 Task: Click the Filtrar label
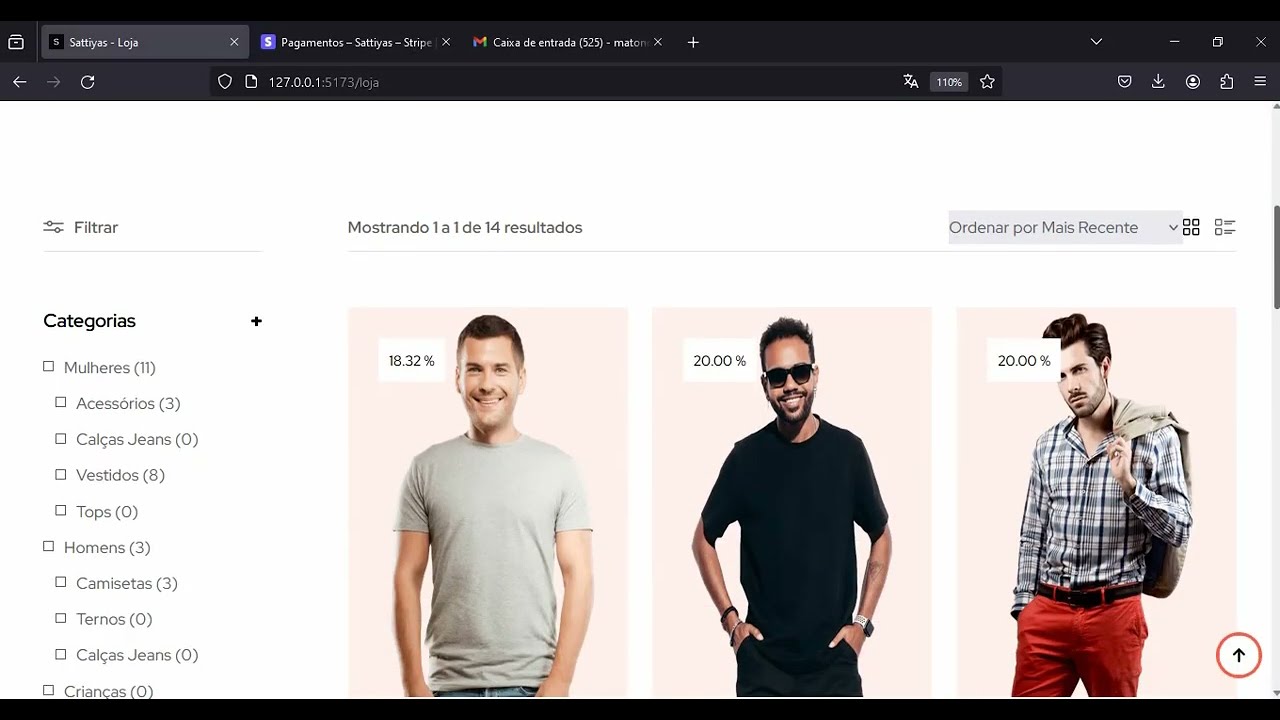tap(96, 227)
